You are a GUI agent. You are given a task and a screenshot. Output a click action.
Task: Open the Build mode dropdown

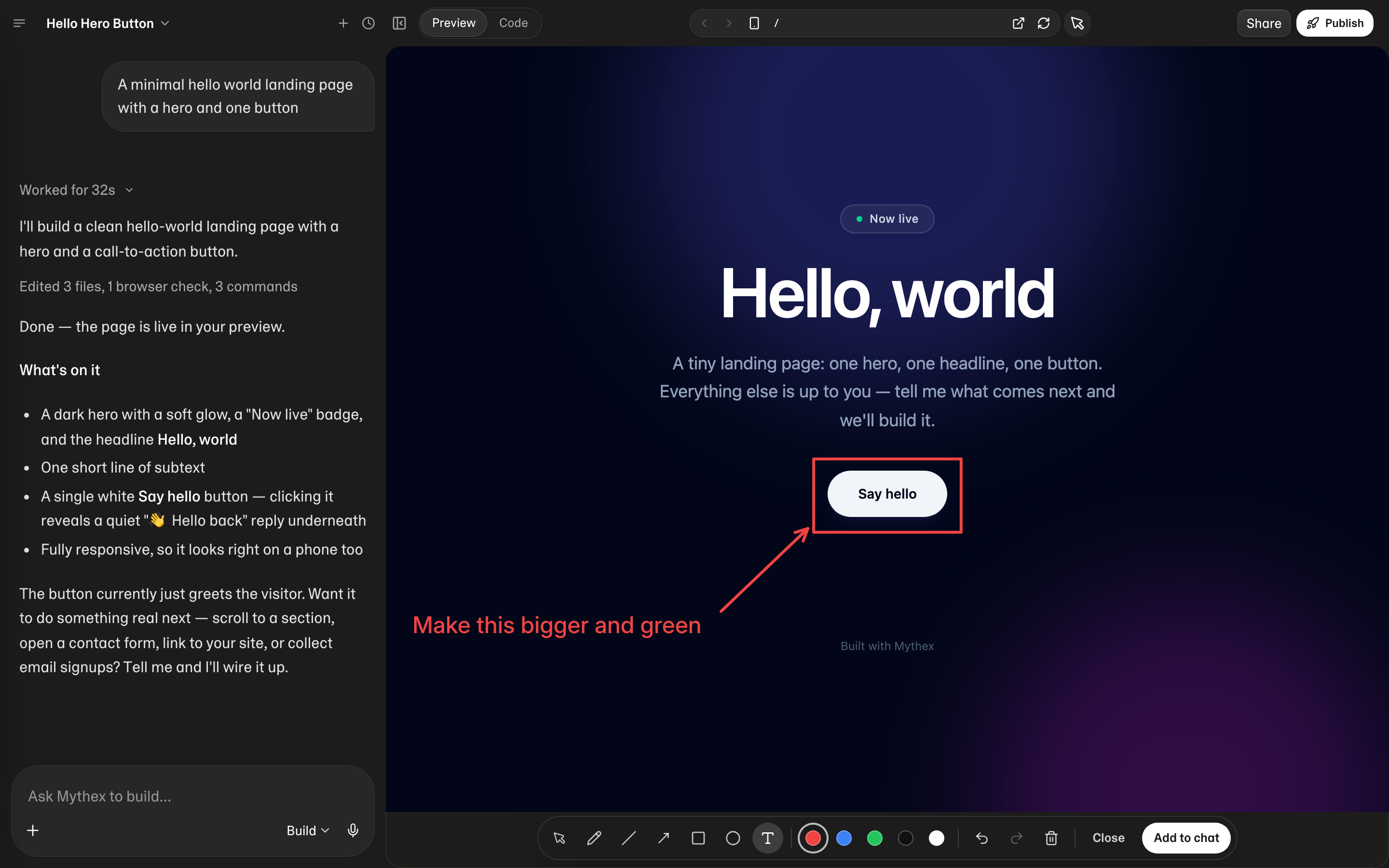click(x=308, y=831)
